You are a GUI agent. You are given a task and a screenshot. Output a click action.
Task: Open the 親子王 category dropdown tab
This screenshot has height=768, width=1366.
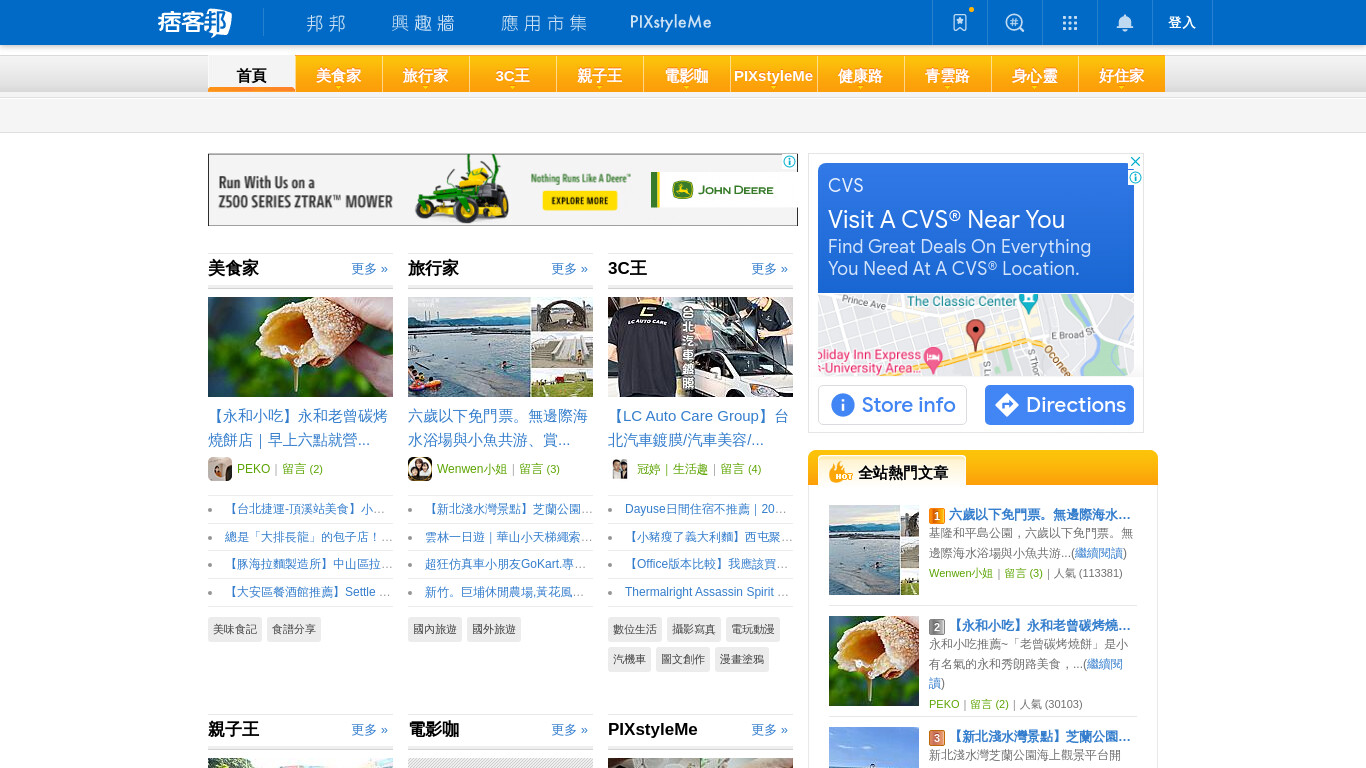[x=600, y=75]
